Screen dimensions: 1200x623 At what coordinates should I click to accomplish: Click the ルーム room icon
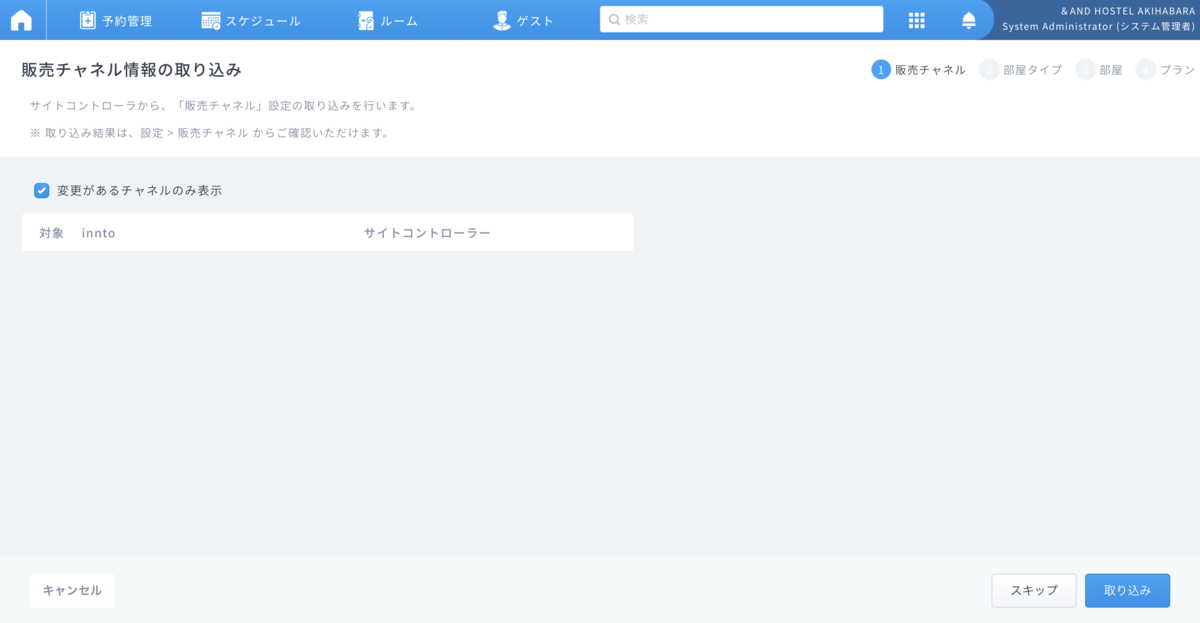366,20
